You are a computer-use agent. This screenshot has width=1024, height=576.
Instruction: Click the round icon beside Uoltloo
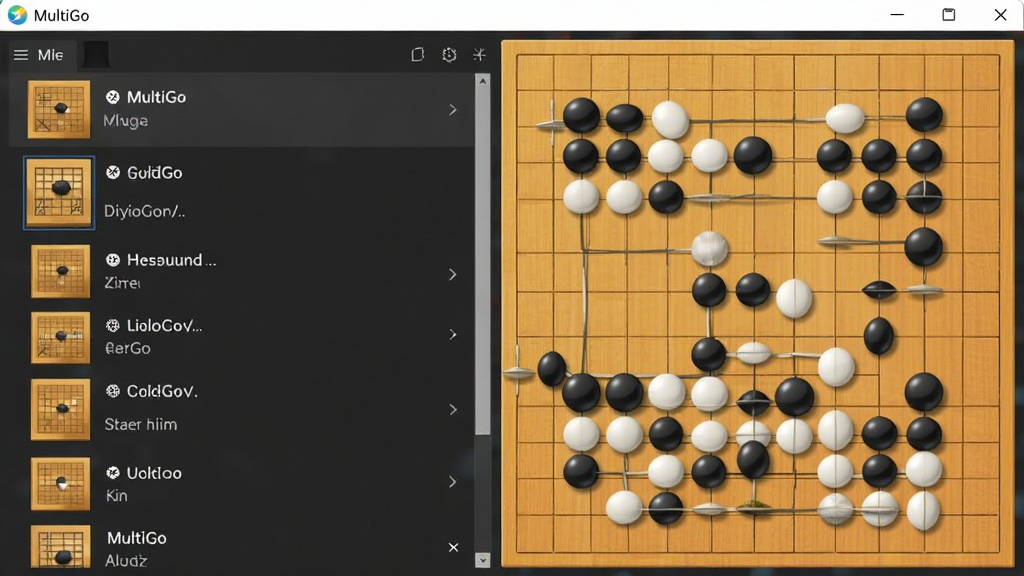113,473
